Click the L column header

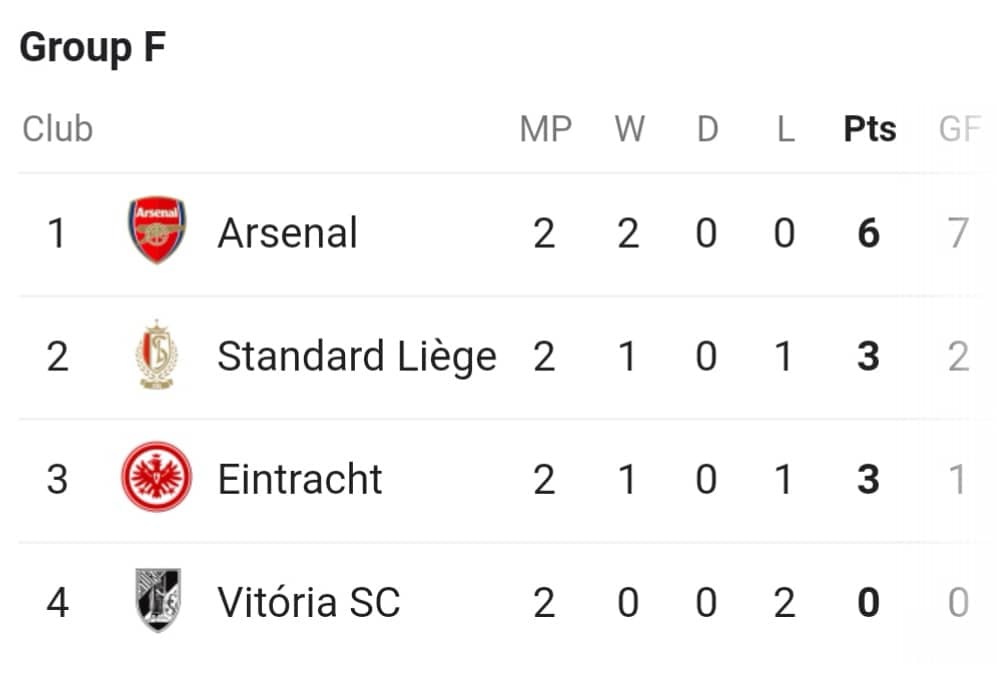coord(786,129)
